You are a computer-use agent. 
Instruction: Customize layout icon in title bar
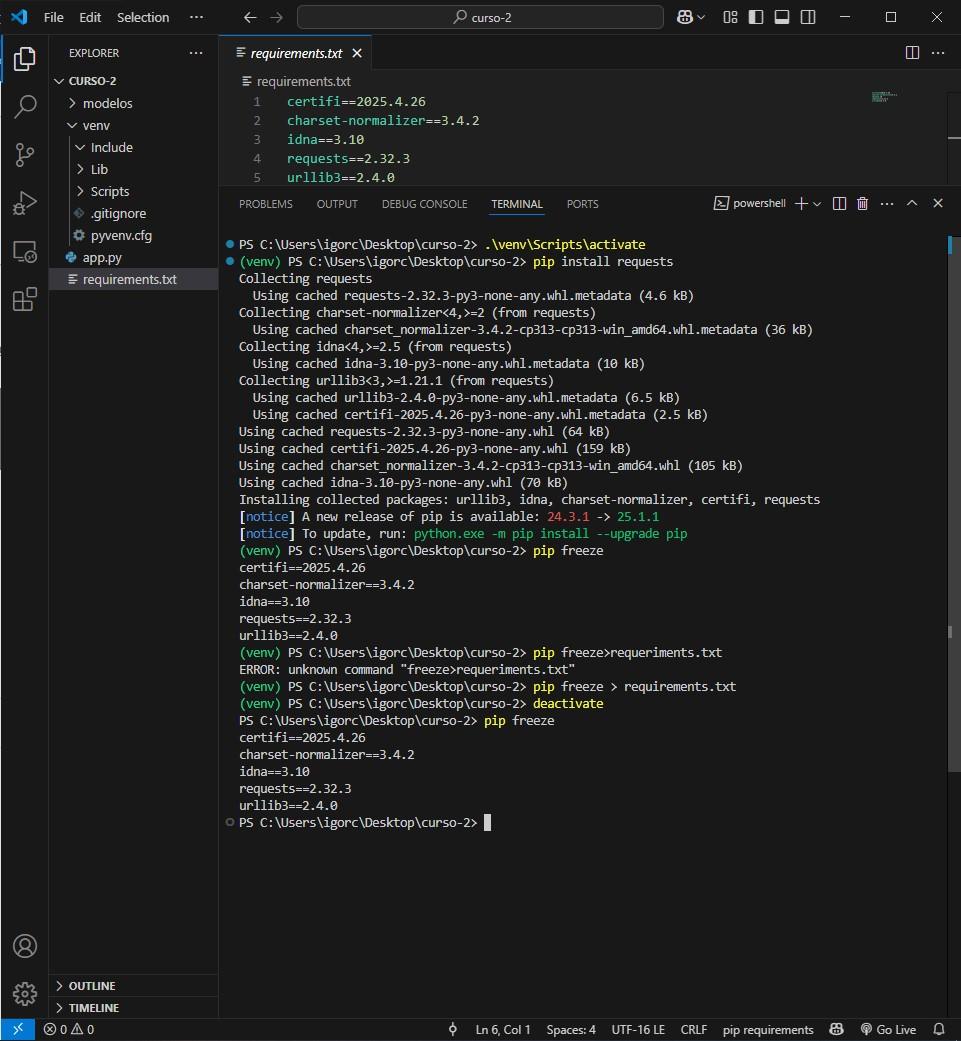click(x=730, y=17)
